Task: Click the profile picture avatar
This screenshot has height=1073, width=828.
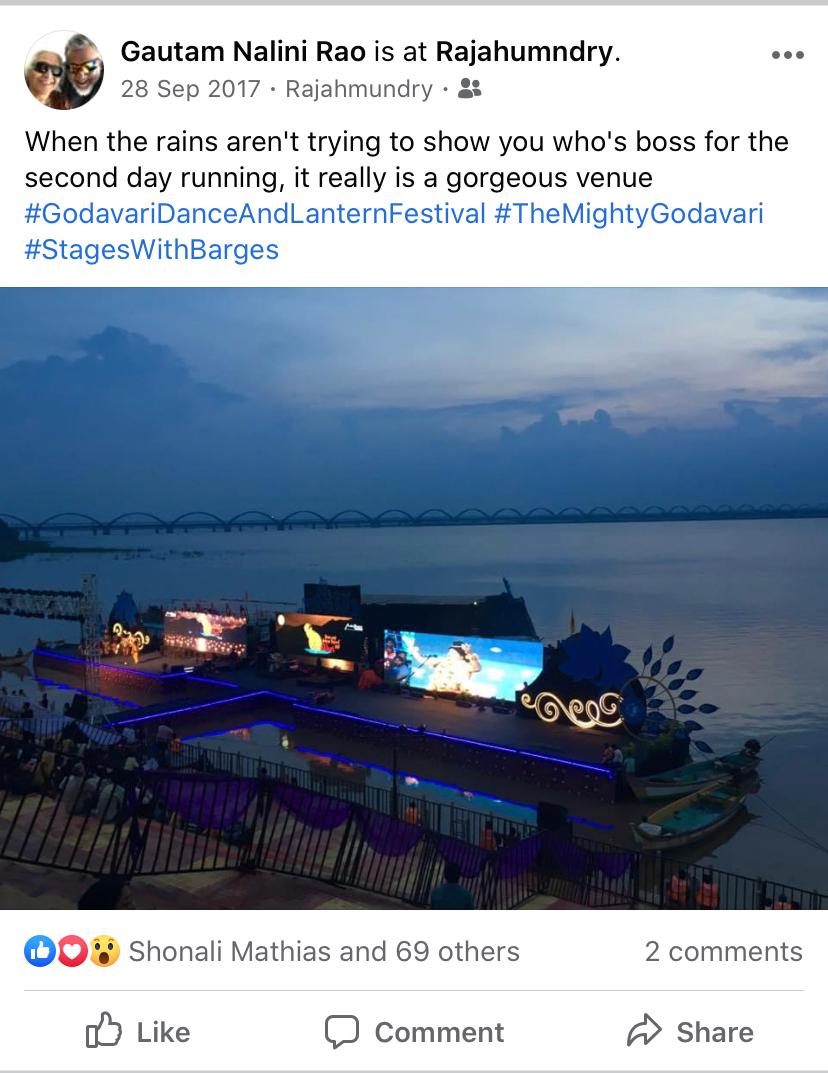Action: pyautogui.click(x=64, y=69)
